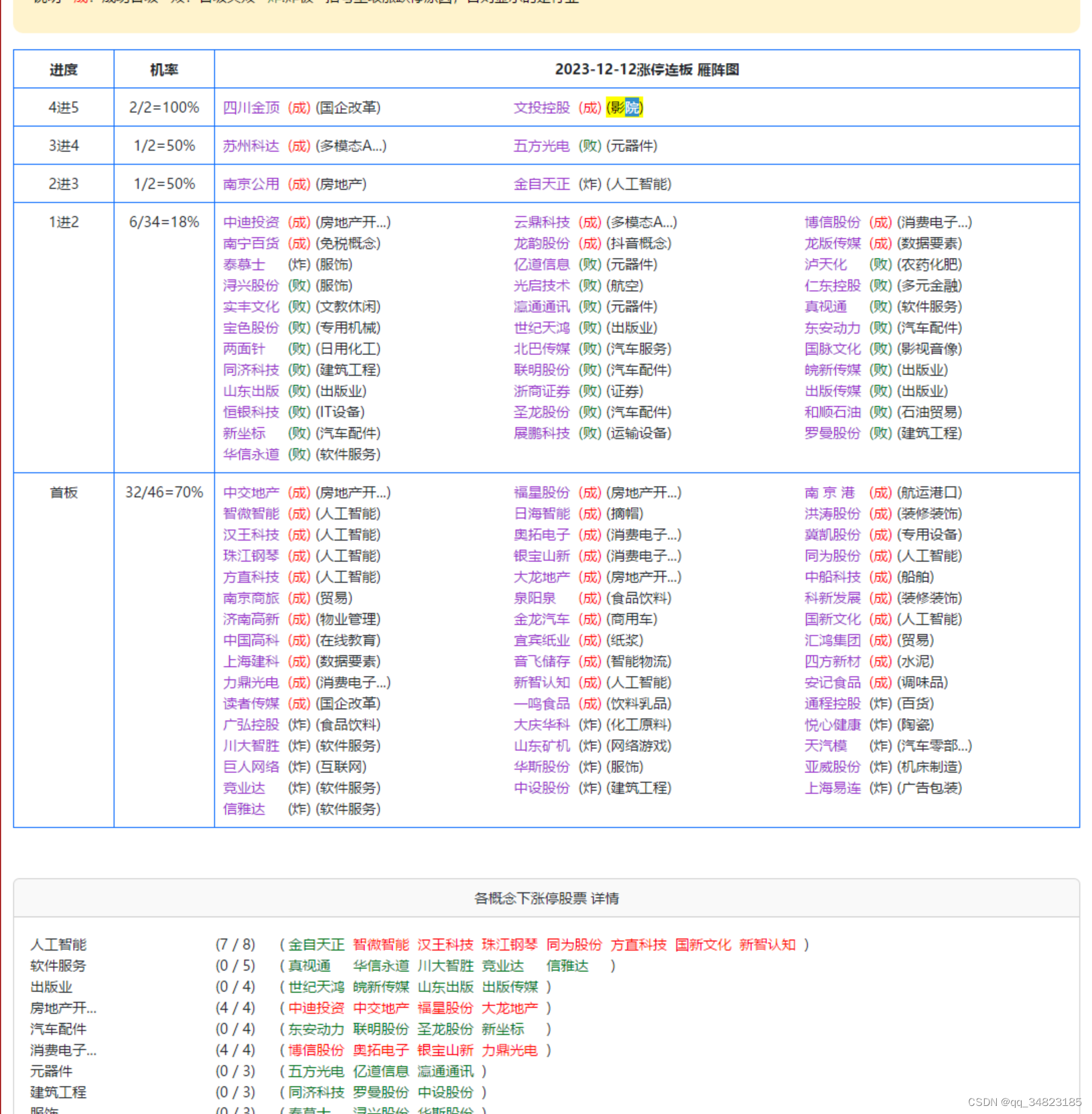The image size is (1092, 1114).
Task: Open the 南宁百货 stock link
Action: 251,243
